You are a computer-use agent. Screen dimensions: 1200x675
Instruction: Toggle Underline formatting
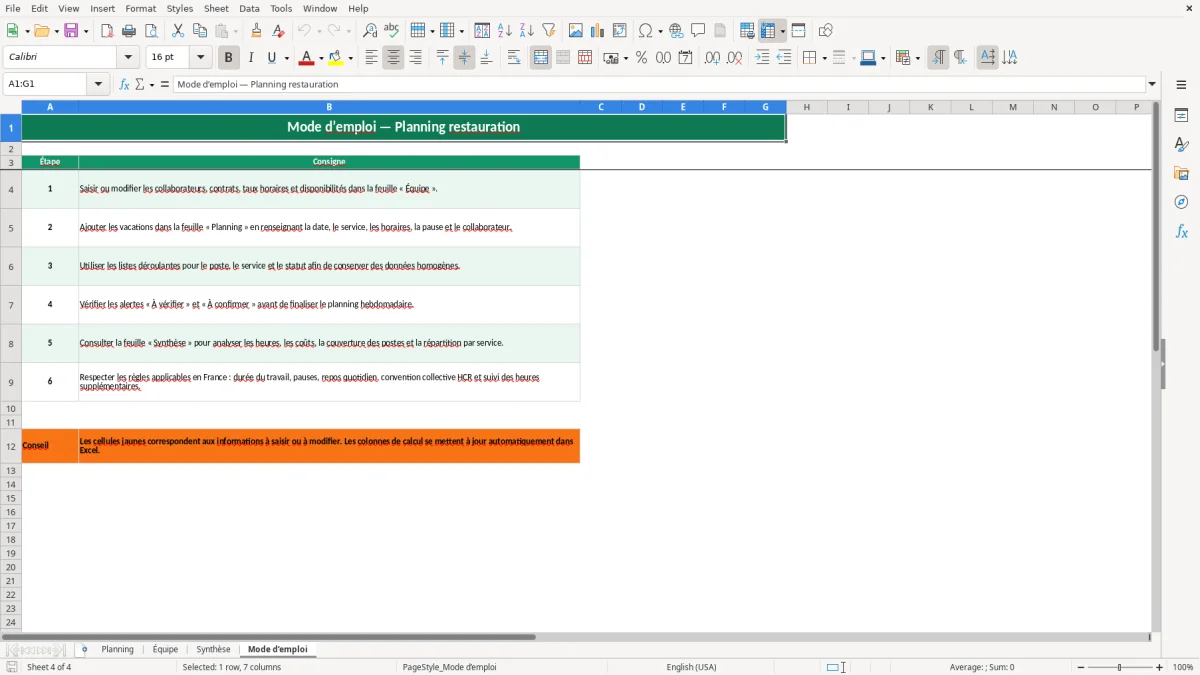(x=272, y=58)
